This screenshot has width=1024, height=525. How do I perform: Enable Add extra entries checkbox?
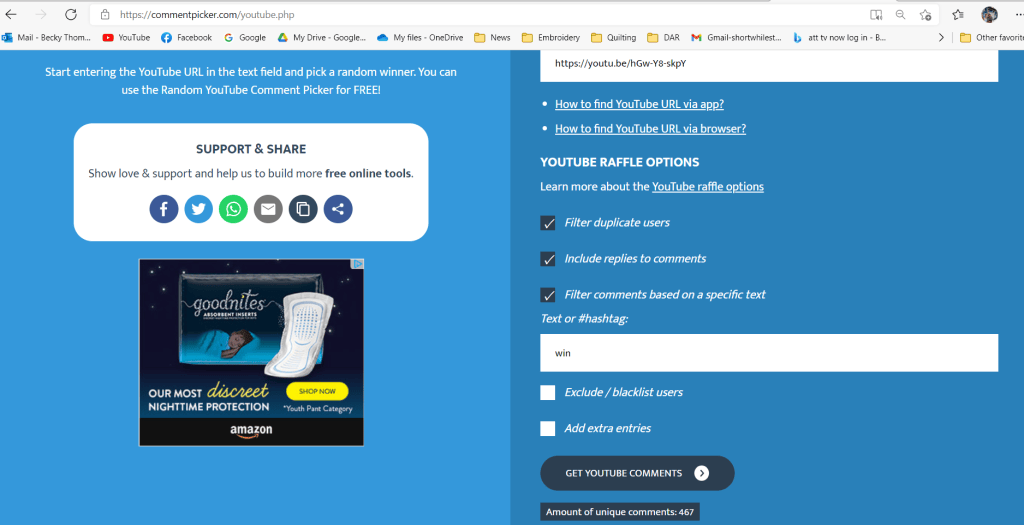click(548, 428)
